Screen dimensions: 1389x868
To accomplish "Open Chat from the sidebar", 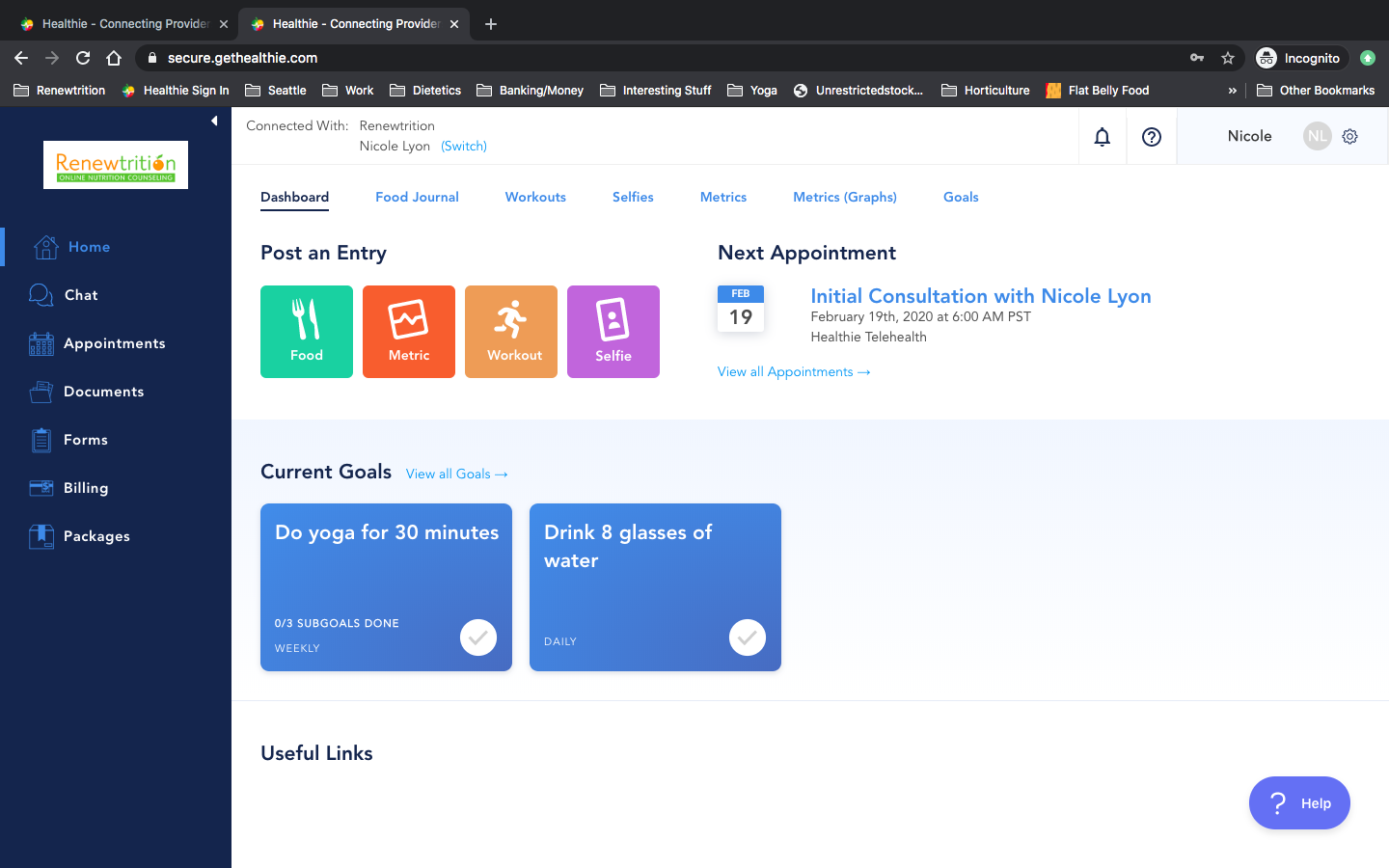I will tap(81, 295).
